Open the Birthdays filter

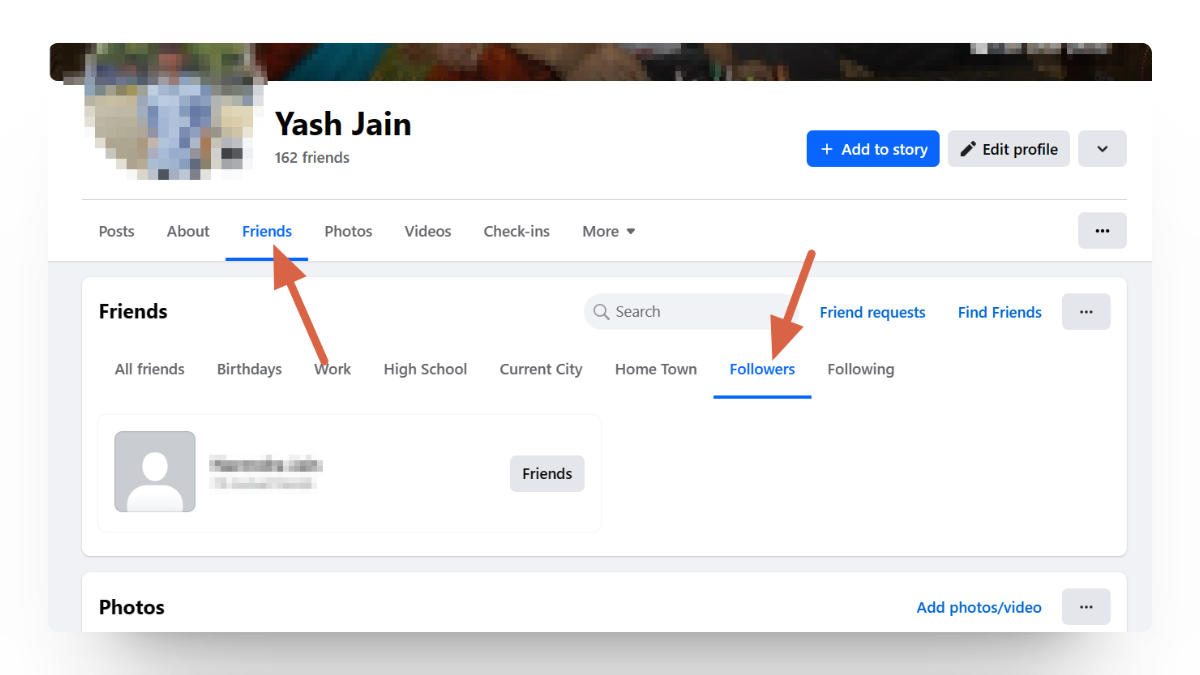[x=249, y=369]
